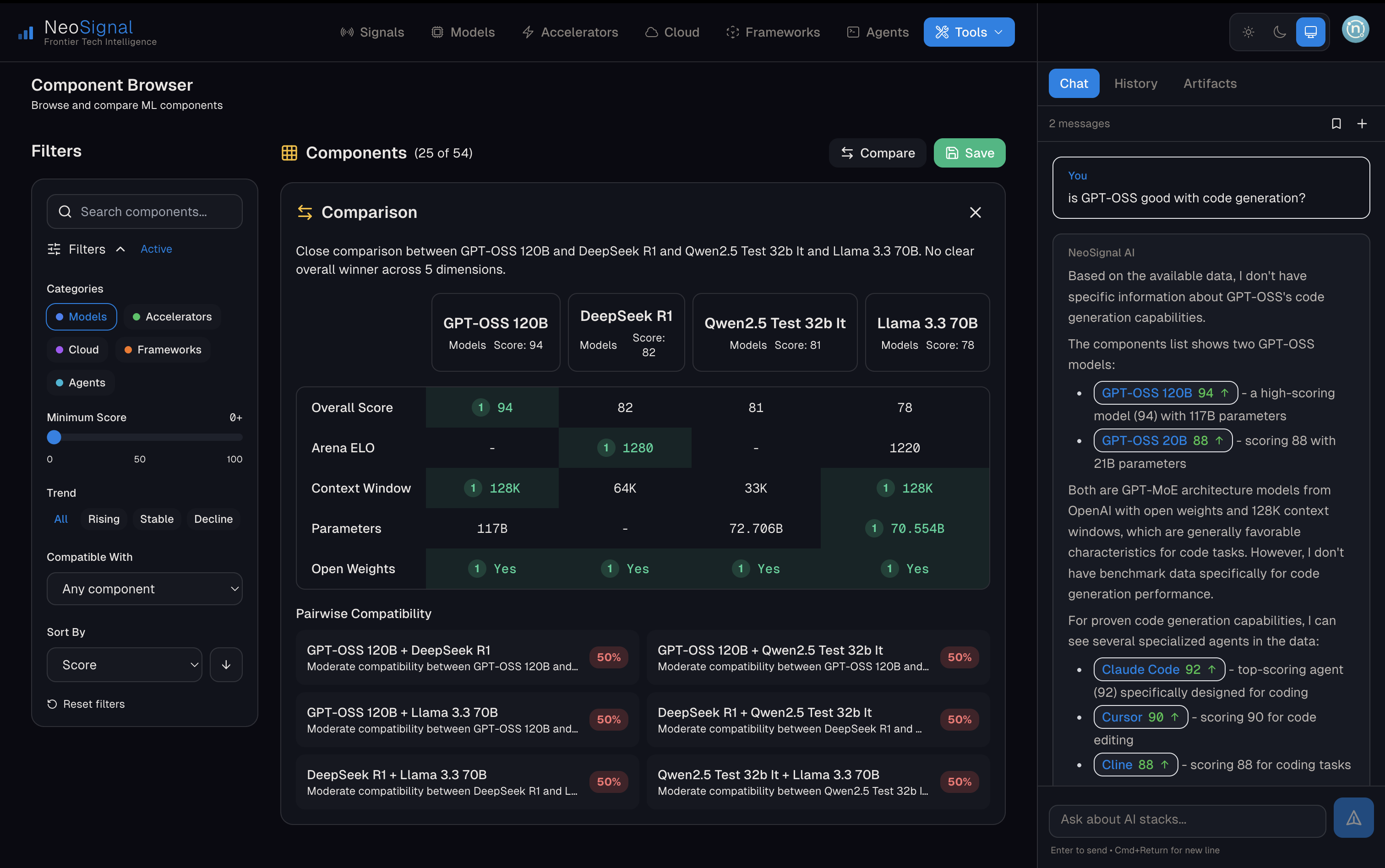Disable the Models category filter

click(81, 316)
